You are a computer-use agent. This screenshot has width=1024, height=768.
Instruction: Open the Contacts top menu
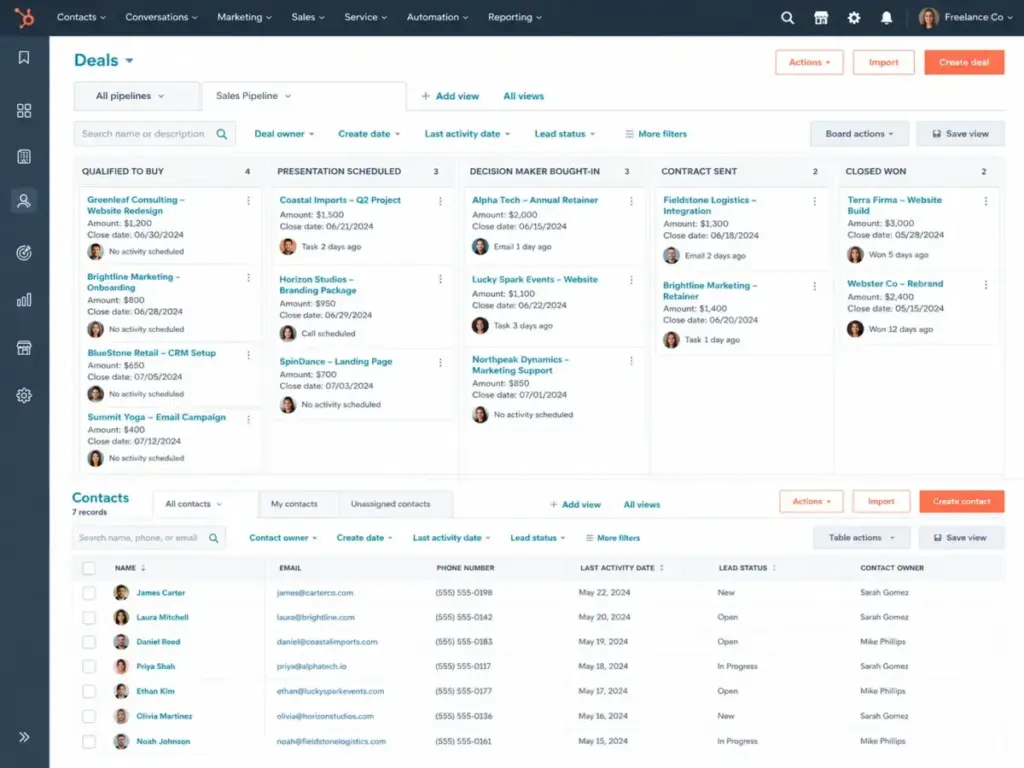(x=81, y=18)
